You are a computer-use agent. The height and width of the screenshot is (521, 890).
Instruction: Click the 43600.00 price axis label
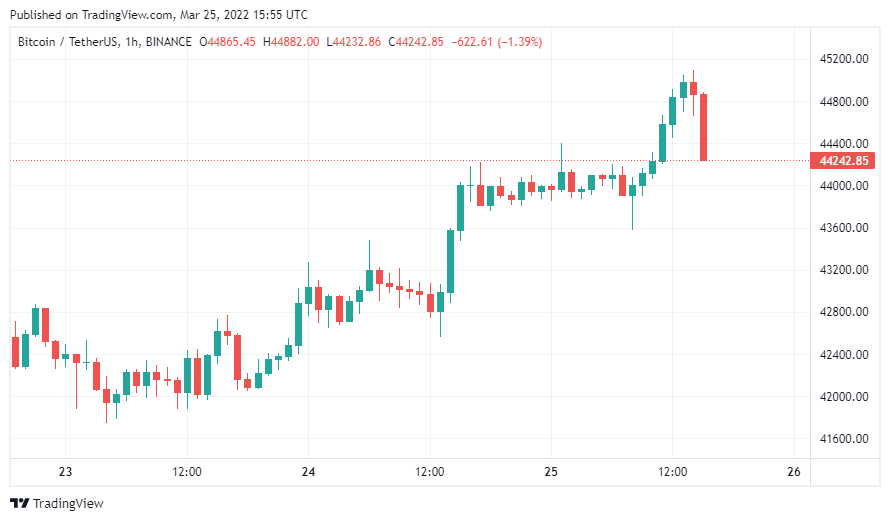point(844,228)
